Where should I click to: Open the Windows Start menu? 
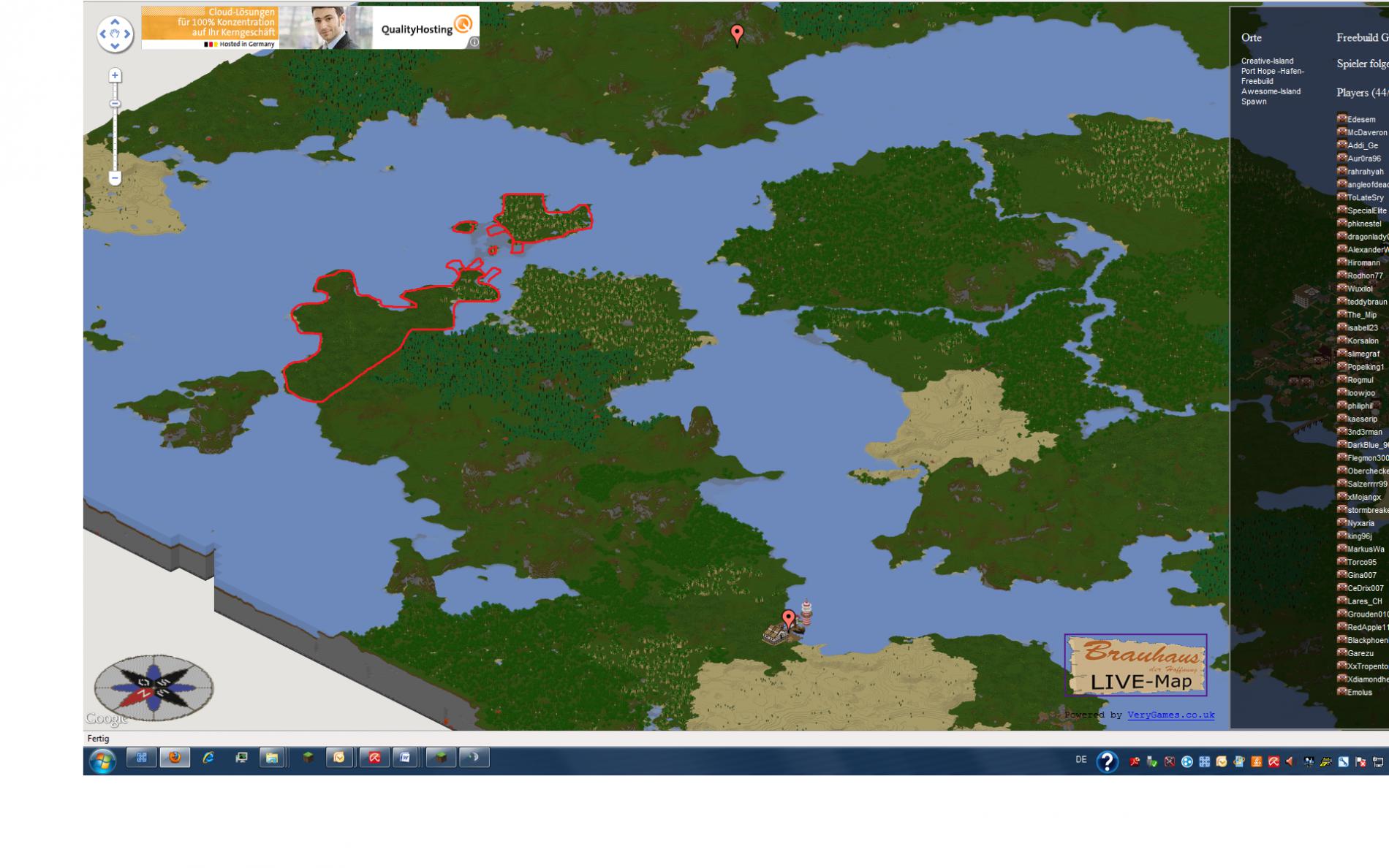[x=102, y=761]
